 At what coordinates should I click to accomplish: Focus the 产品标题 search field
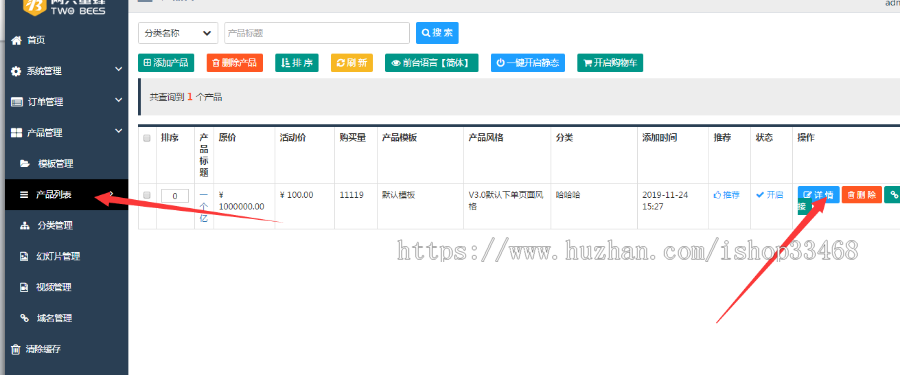(x=317, y=33)
